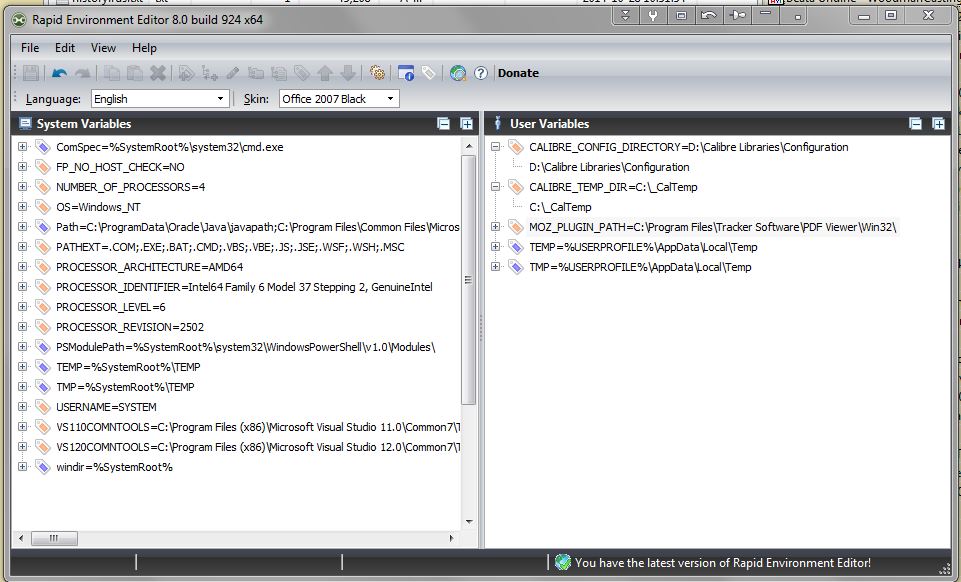The height and width of the screenshot is (582, 961).
Task: Click the Redo toolbar arrow
Action: tap(82, 73)
